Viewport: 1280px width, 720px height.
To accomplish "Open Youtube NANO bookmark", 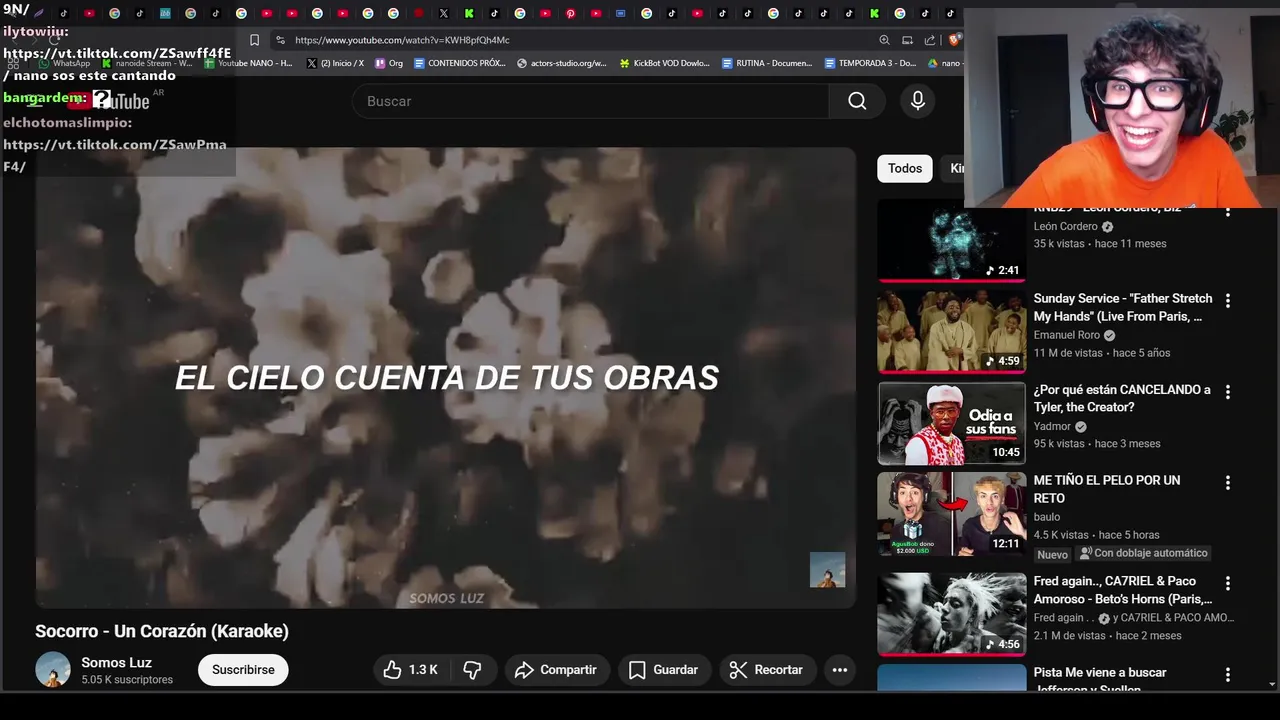I will click(x=248, y=63).
